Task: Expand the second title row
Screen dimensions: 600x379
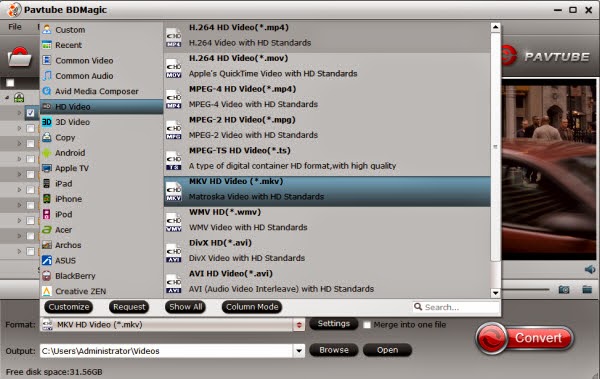Action: (19, 128)
